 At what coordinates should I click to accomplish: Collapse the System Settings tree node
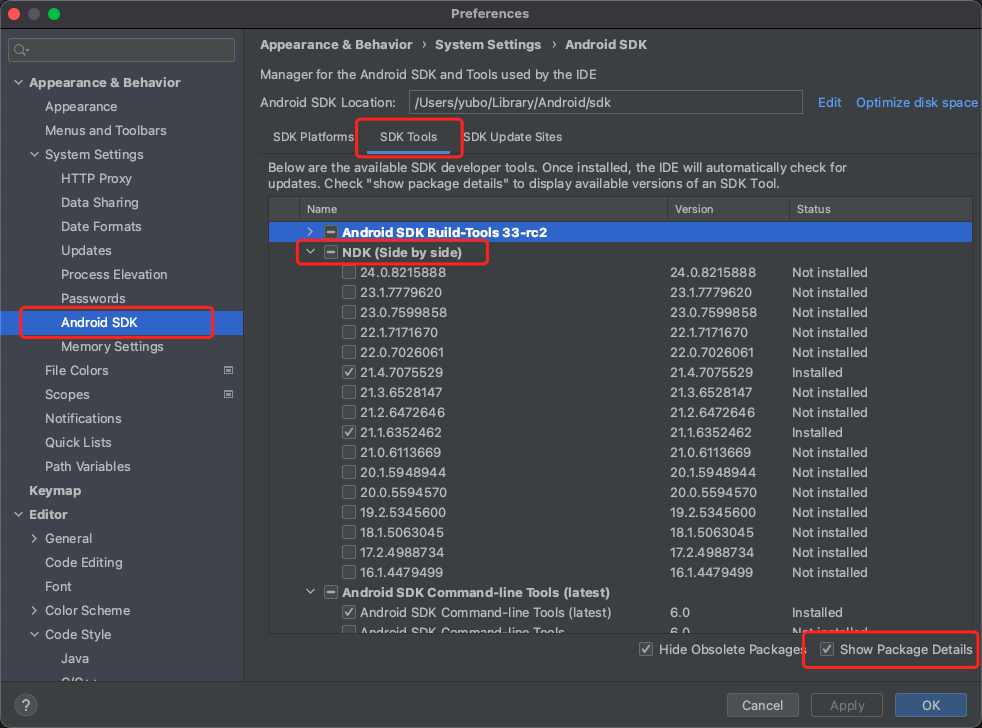point(34,154)
